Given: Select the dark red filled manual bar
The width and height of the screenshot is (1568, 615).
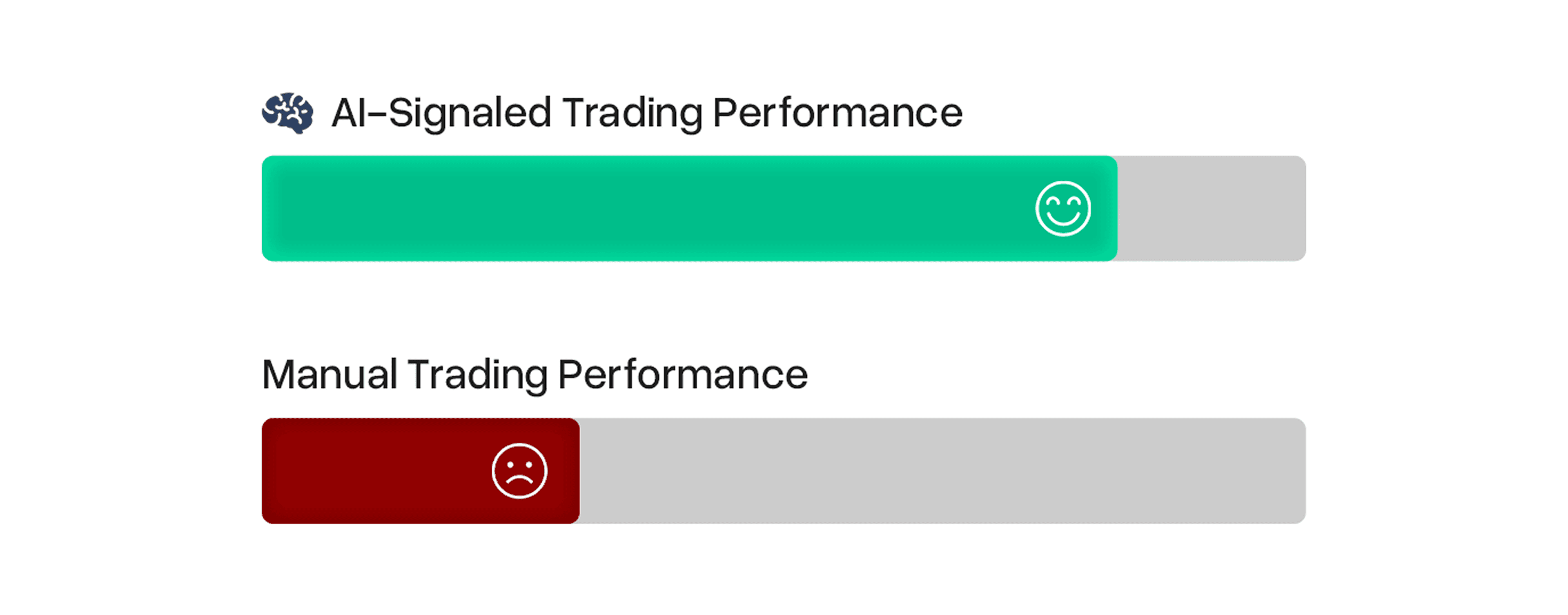Looking at the screenshot, I should pyautogui.click(x=421, y=471).
